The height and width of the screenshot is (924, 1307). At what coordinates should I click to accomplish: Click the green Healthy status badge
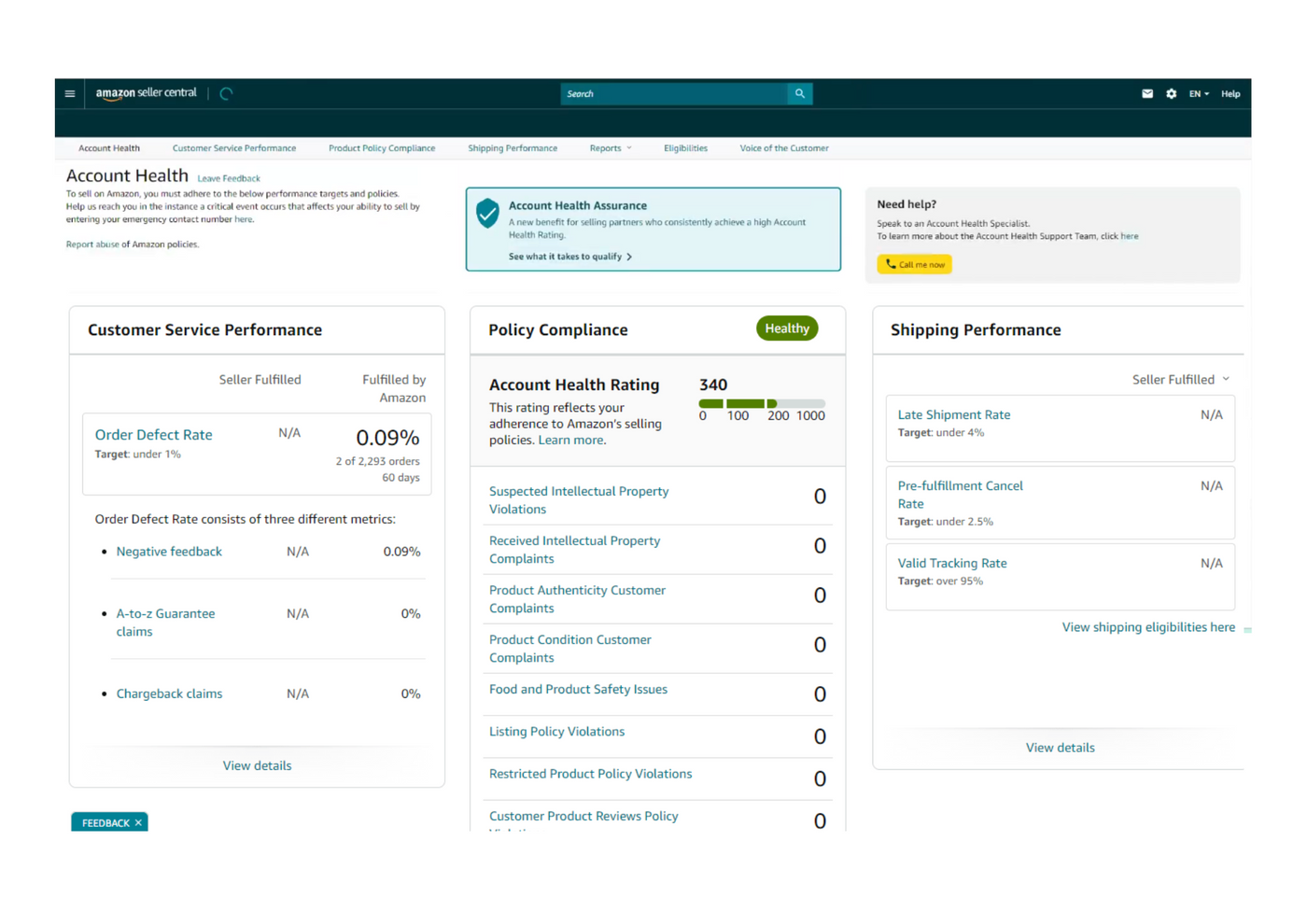(787, 329)
